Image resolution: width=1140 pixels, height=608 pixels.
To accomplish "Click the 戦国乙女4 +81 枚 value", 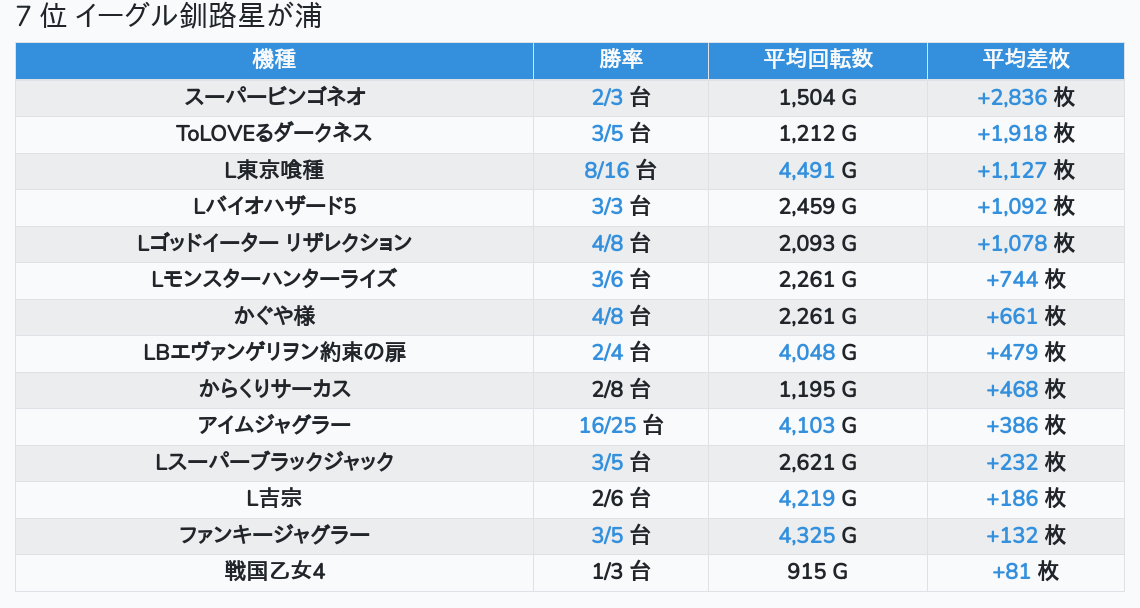I will [x=1026, y=572].
